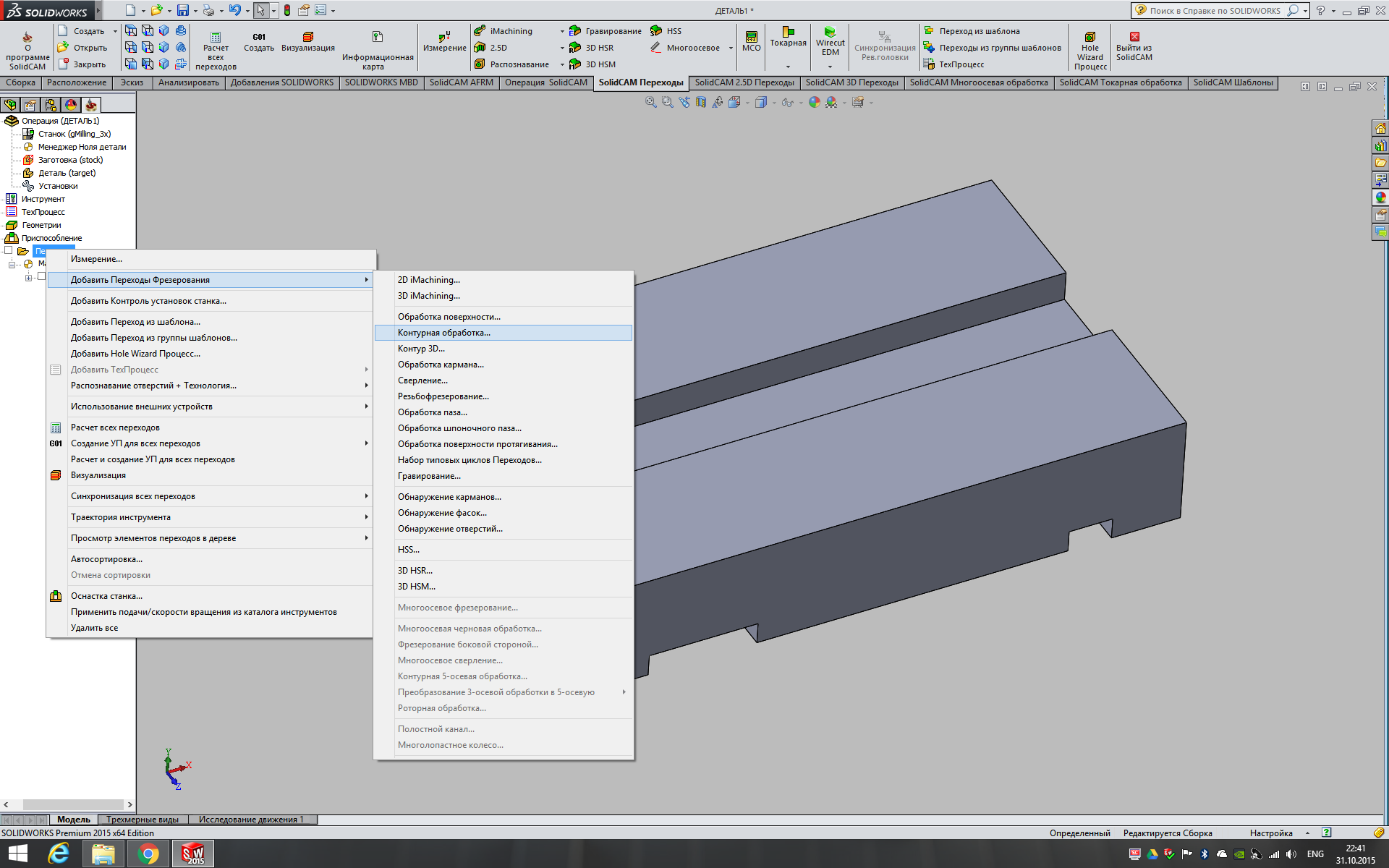1389x868 pixels.
Task: Collapse the coordinate system tree node
Action: click(x=12, y=264)
